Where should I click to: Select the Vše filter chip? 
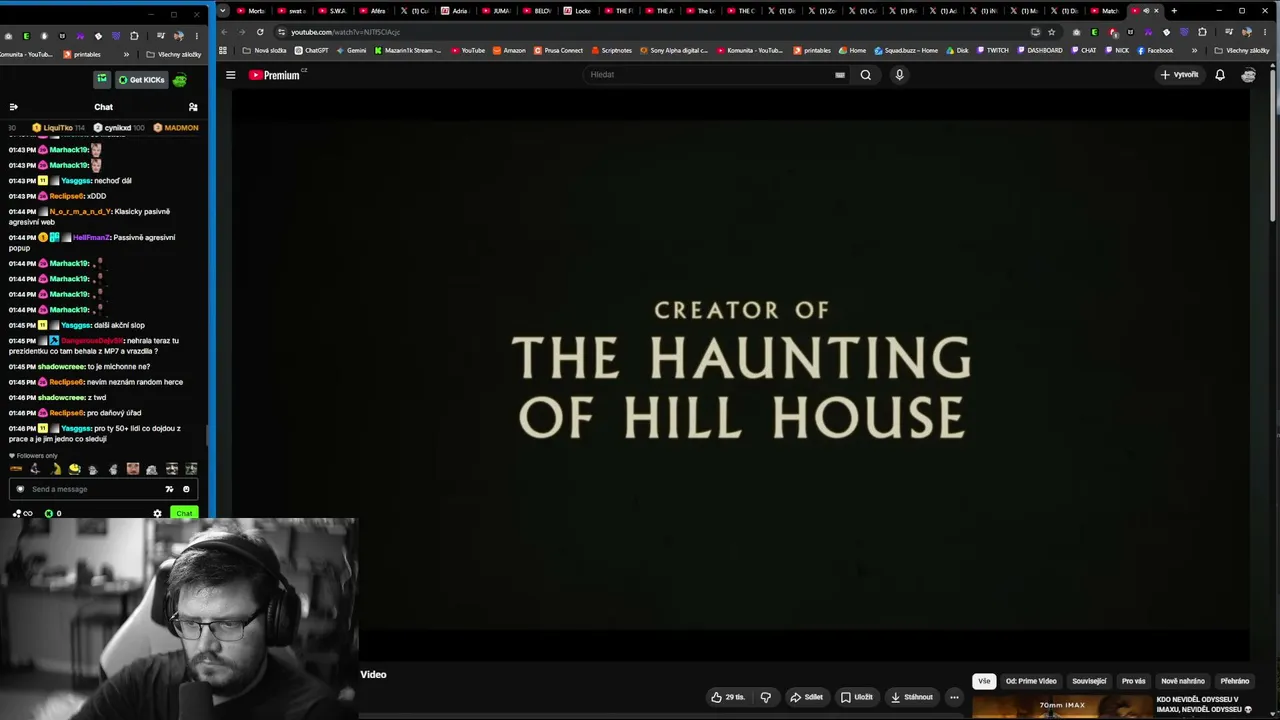(984, 681)
